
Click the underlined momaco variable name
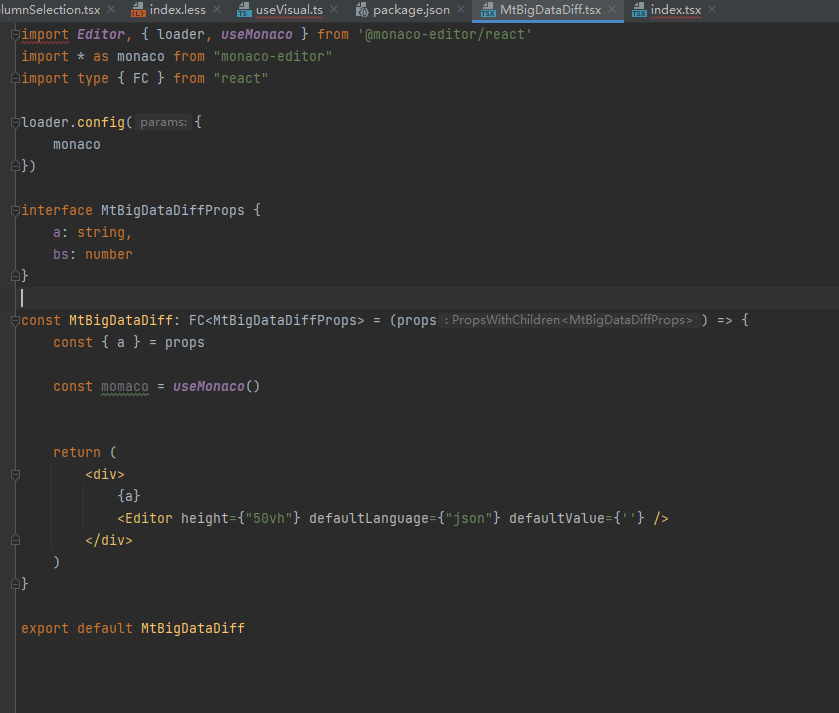(x=124, y=386)
